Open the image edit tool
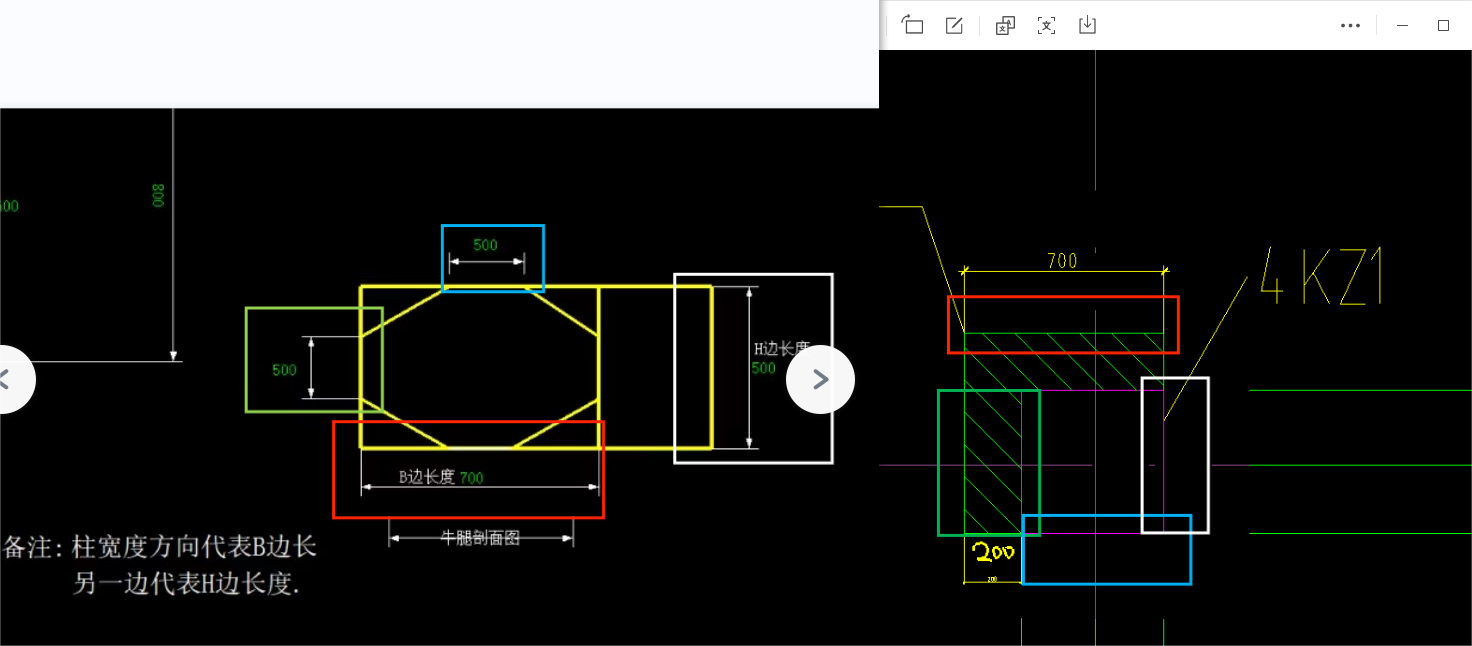Image resolution: width=1472 pixels, height=646 pixels. pos(954,25)
